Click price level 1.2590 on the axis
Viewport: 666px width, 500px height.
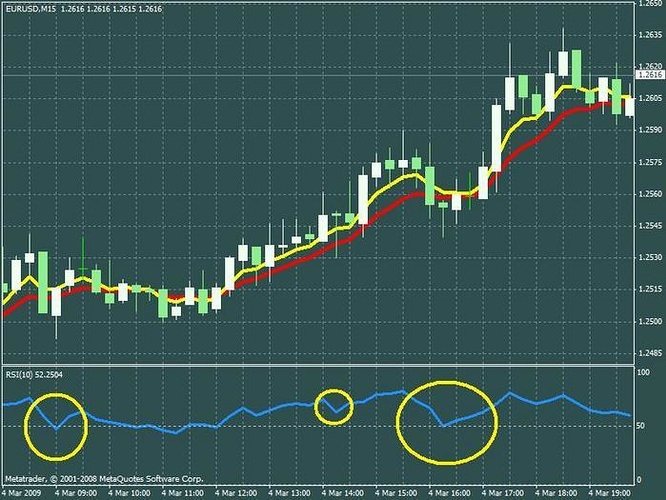pyautogui.click(x=650, y=130)
